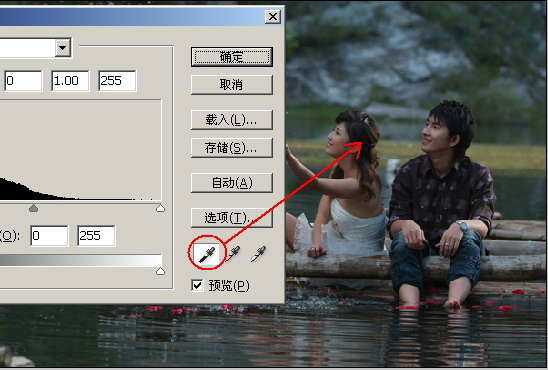Select the black point eyedropper
Viewport: 548px width, 370px height.
click(x=207, y=254)
